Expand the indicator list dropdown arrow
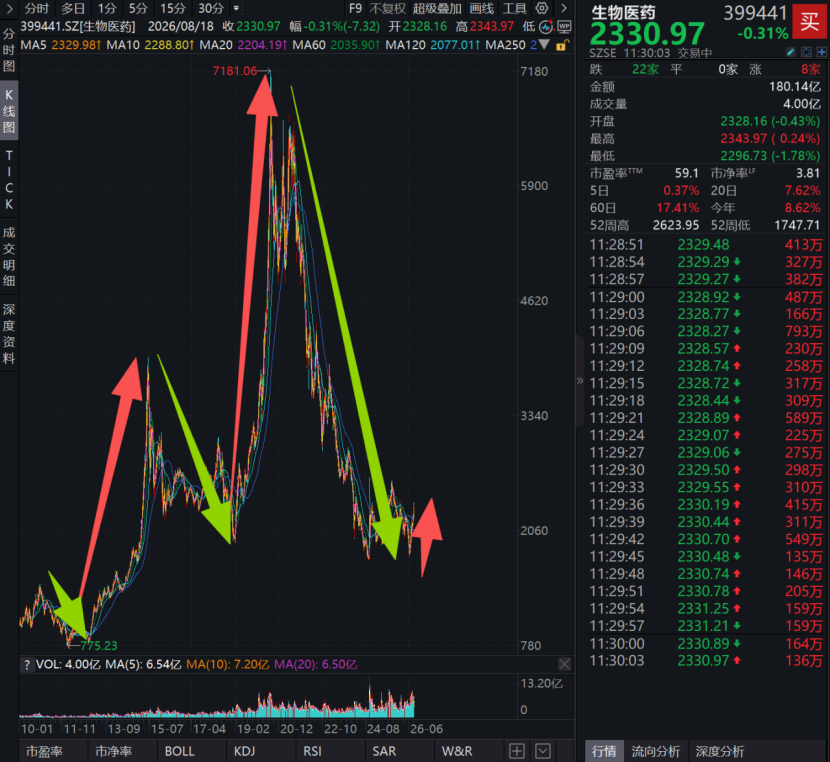The height and width of the screenshot is (762, 830). [543, 751]
